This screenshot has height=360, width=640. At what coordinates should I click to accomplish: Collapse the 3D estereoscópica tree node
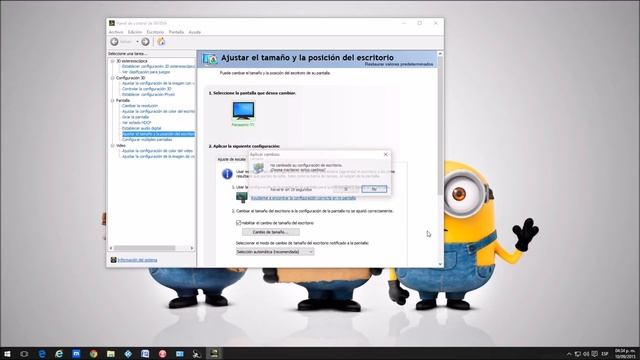tap(113, 61)
